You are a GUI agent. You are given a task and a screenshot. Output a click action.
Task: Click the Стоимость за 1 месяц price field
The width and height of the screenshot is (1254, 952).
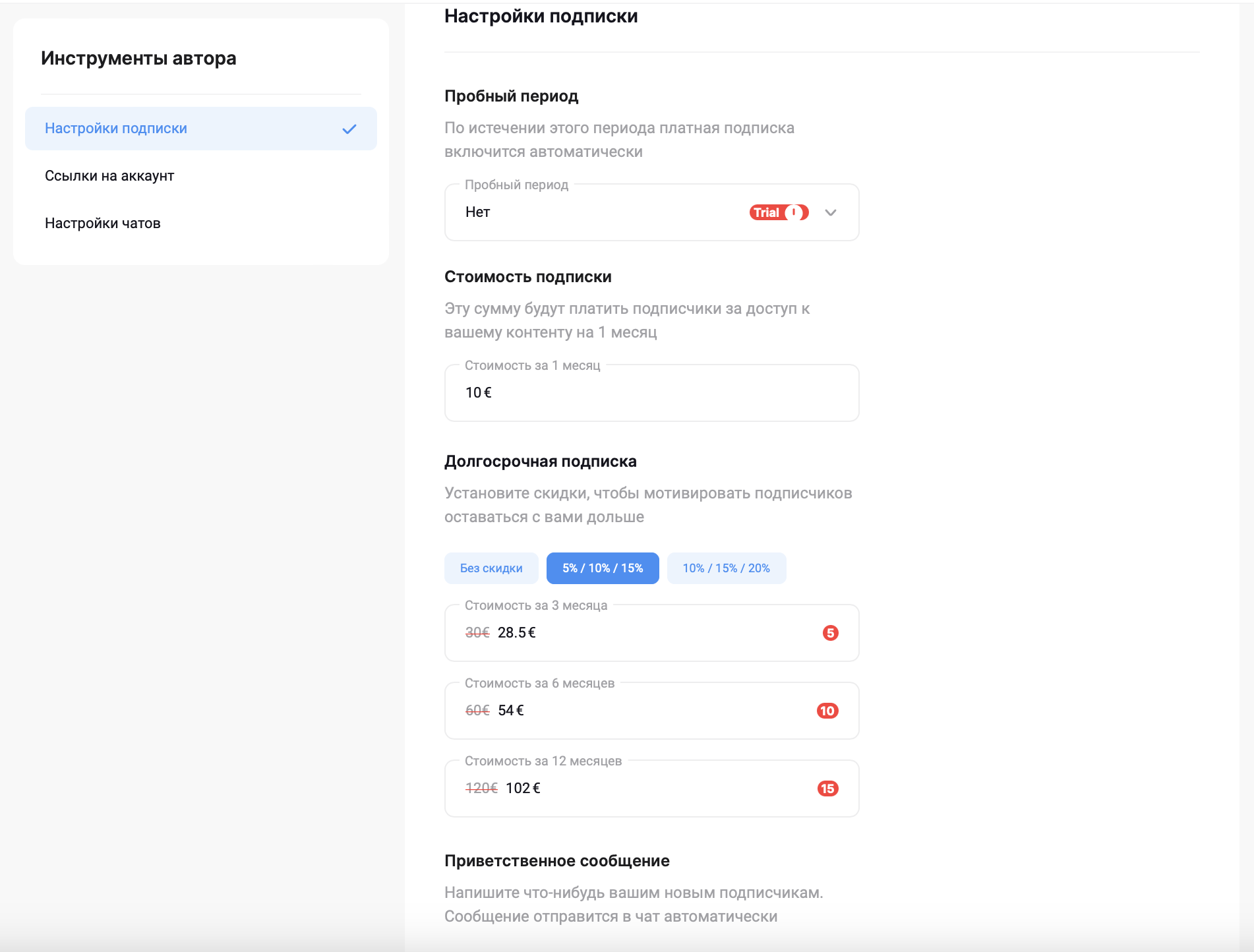(x=651, y=393)
